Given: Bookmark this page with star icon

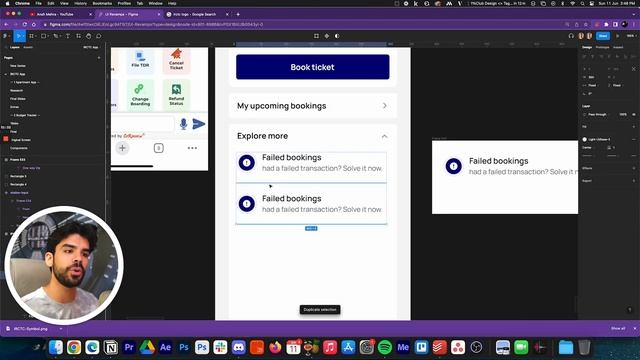Looking at the screenshot, I should tap(586, 24).
